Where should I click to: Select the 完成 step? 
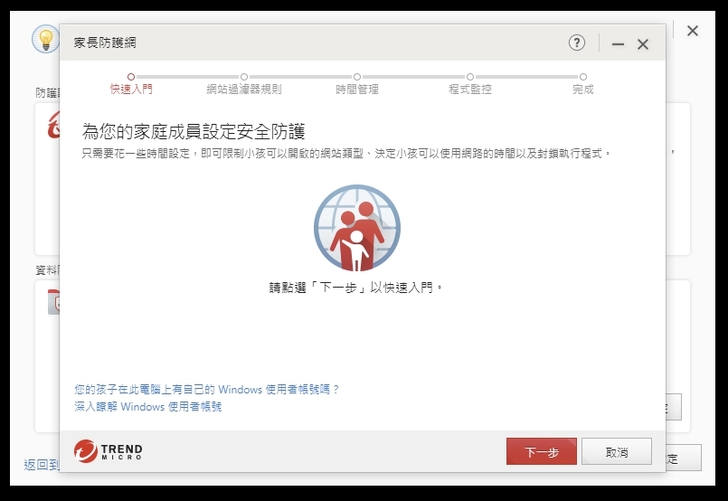click(583, 84)
